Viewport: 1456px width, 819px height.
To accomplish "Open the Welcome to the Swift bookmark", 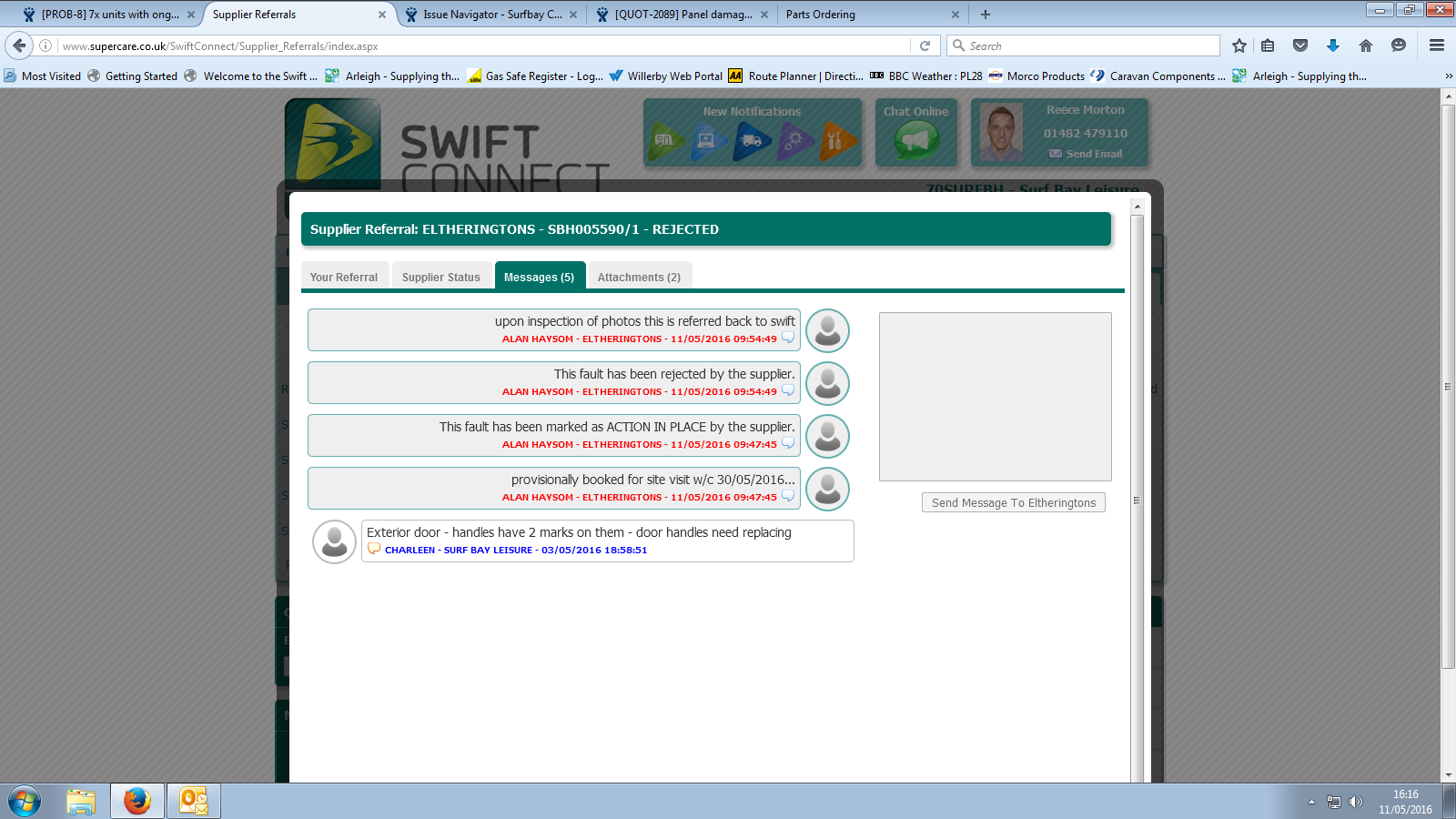I will coord(251,76).
